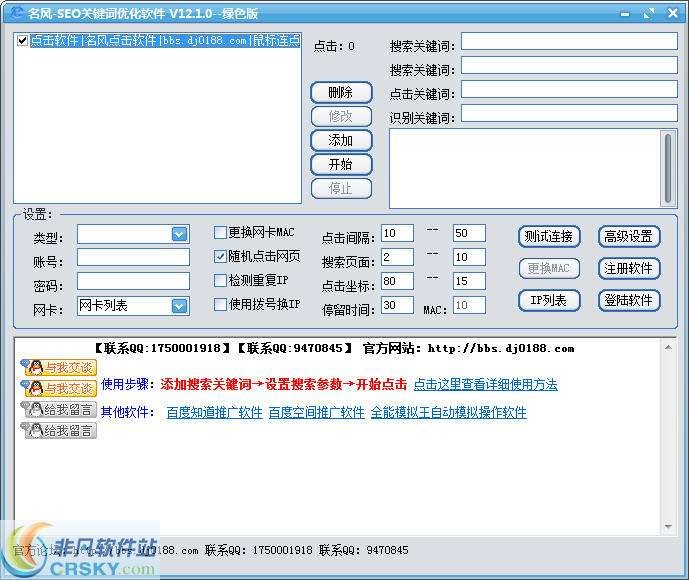Click the 删除 button

click(341, 92)
